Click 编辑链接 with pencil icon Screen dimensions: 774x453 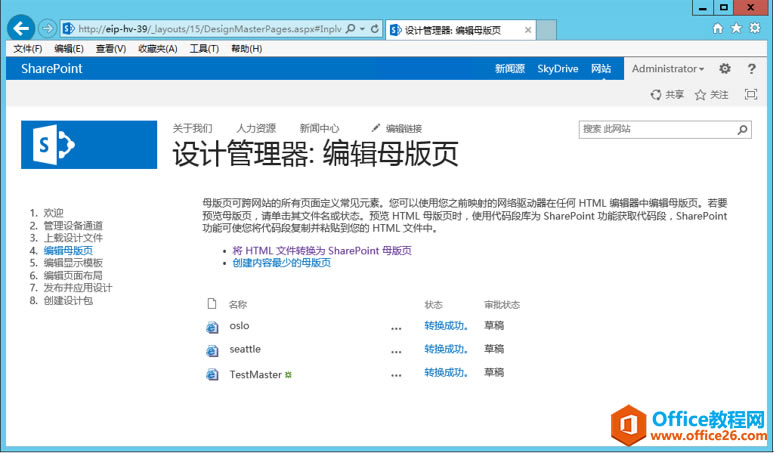point(397,128)
